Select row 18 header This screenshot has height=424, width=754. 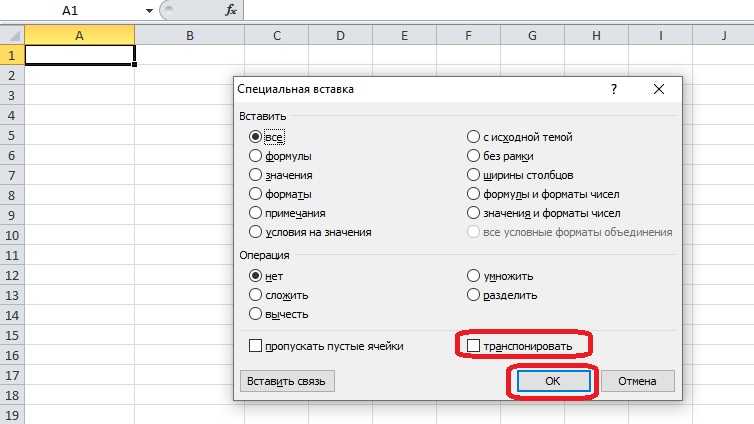click(12, 396)
